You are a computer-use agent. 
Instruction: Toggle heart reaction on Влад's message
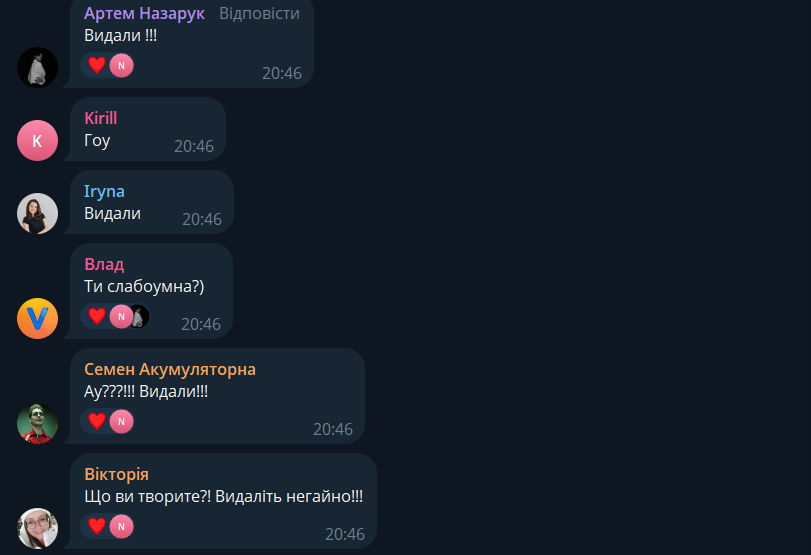click(97, 316)
